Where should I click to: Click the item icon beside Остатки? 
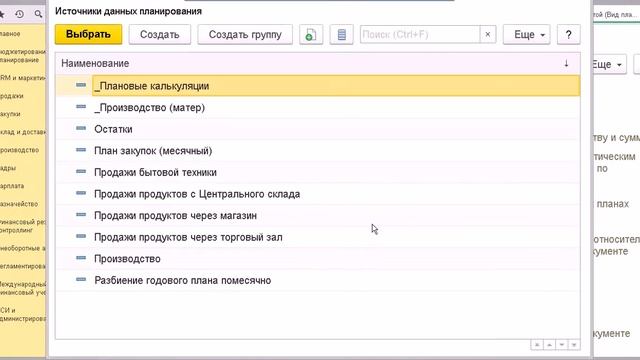(81, 128)
